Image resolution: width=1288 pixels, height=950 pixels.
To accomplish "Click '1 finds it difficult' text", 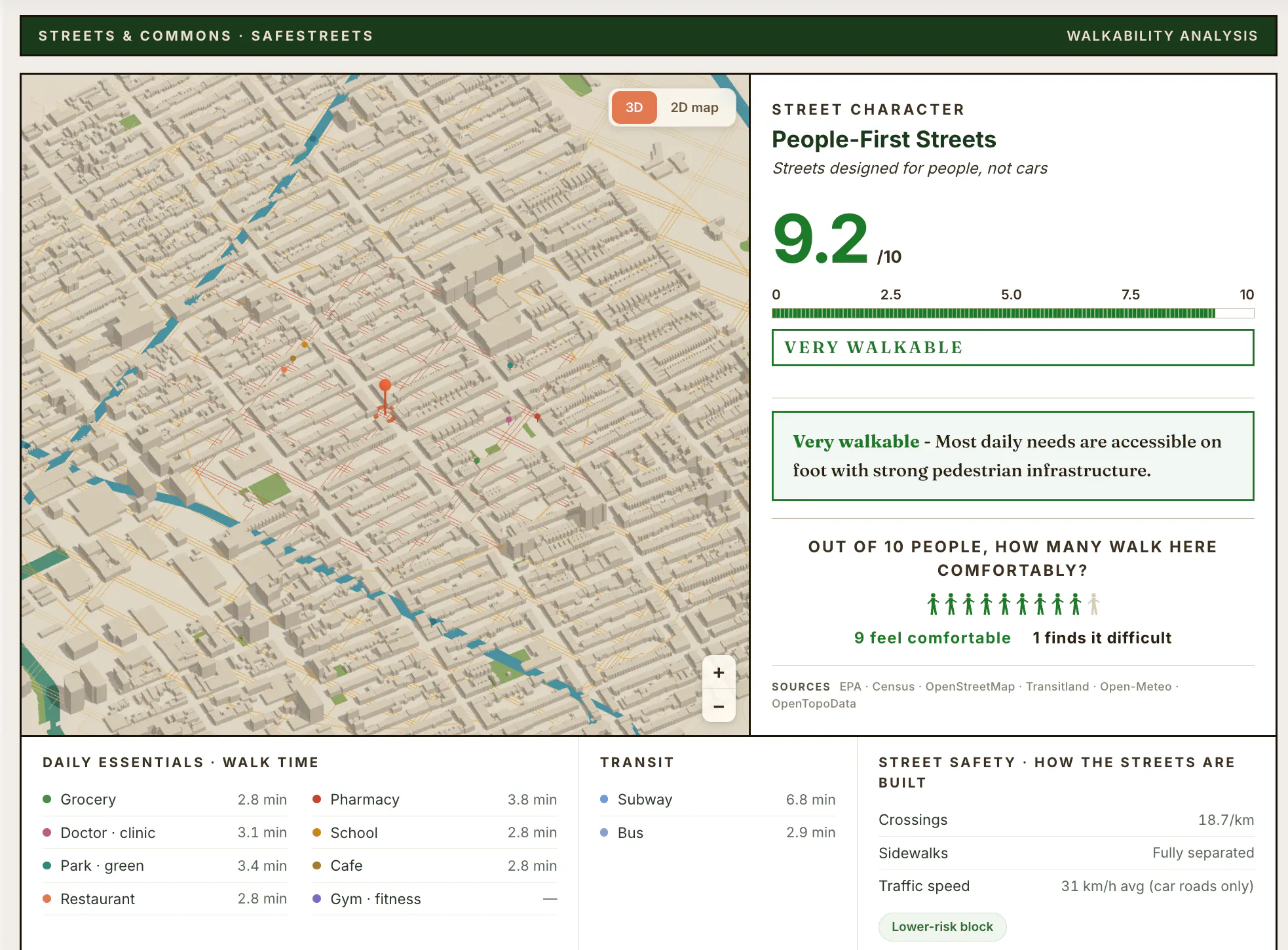I will [1102, 638].
